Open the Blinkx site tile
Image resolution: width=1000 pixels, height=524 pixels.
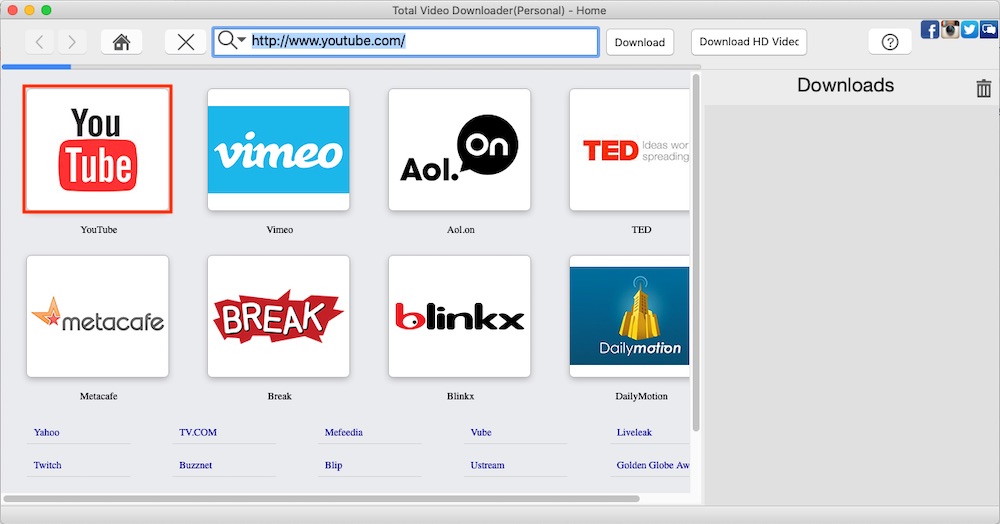[459, 316]
